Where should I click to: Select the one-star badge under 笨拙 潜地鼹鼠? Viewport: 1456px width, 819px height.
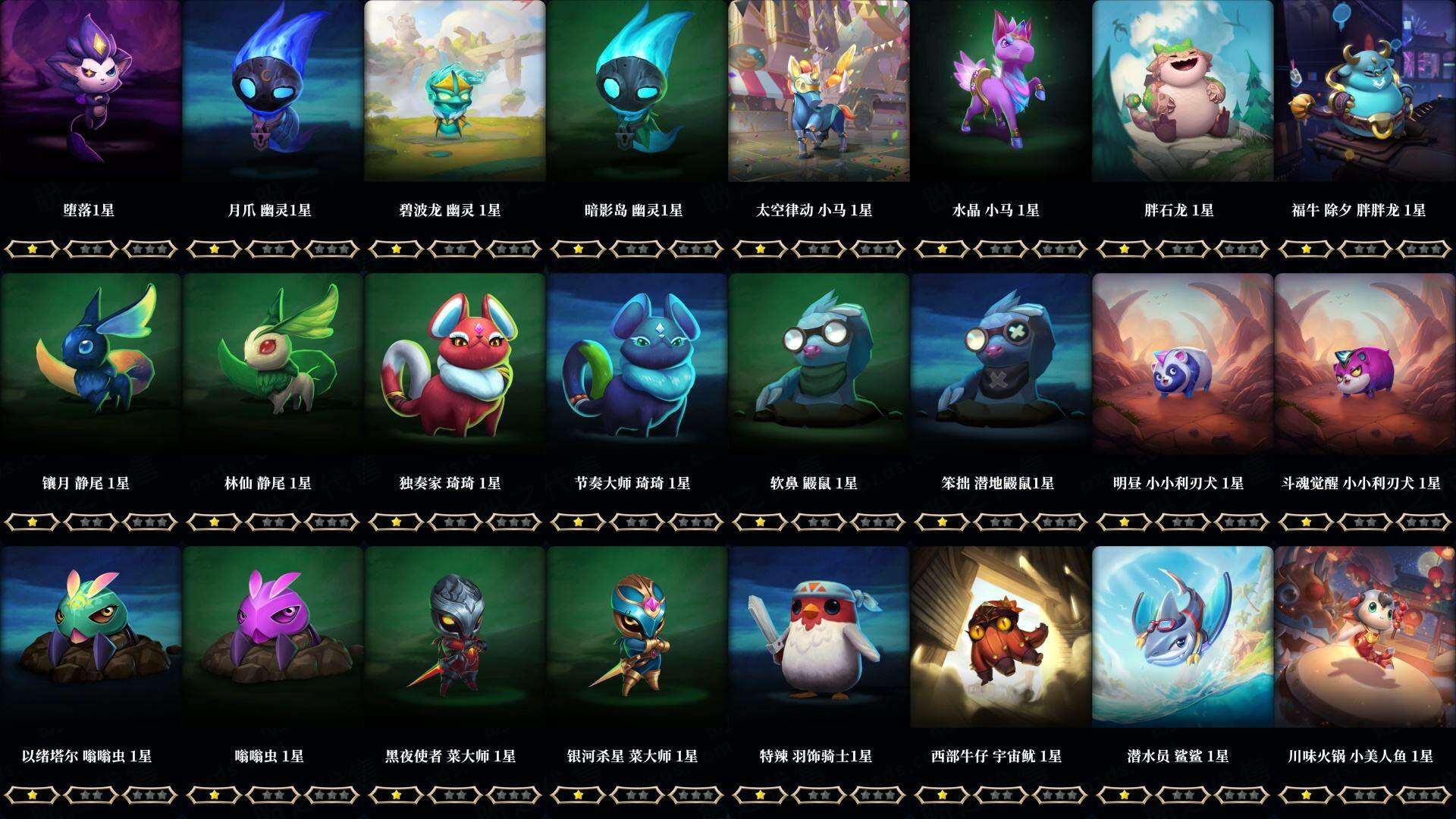(942, 522)
